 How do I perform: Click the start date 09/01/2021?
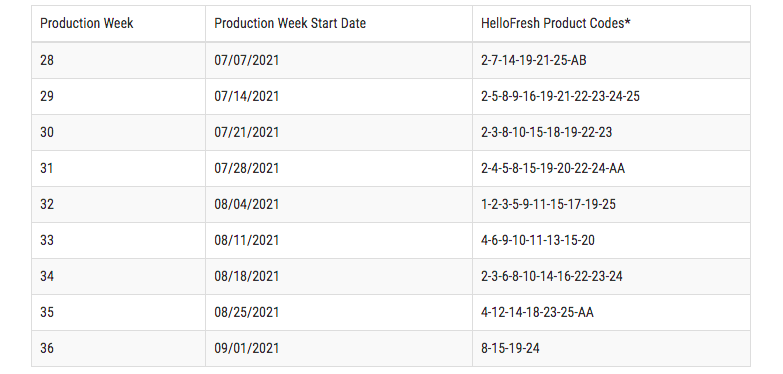point(247,348)
